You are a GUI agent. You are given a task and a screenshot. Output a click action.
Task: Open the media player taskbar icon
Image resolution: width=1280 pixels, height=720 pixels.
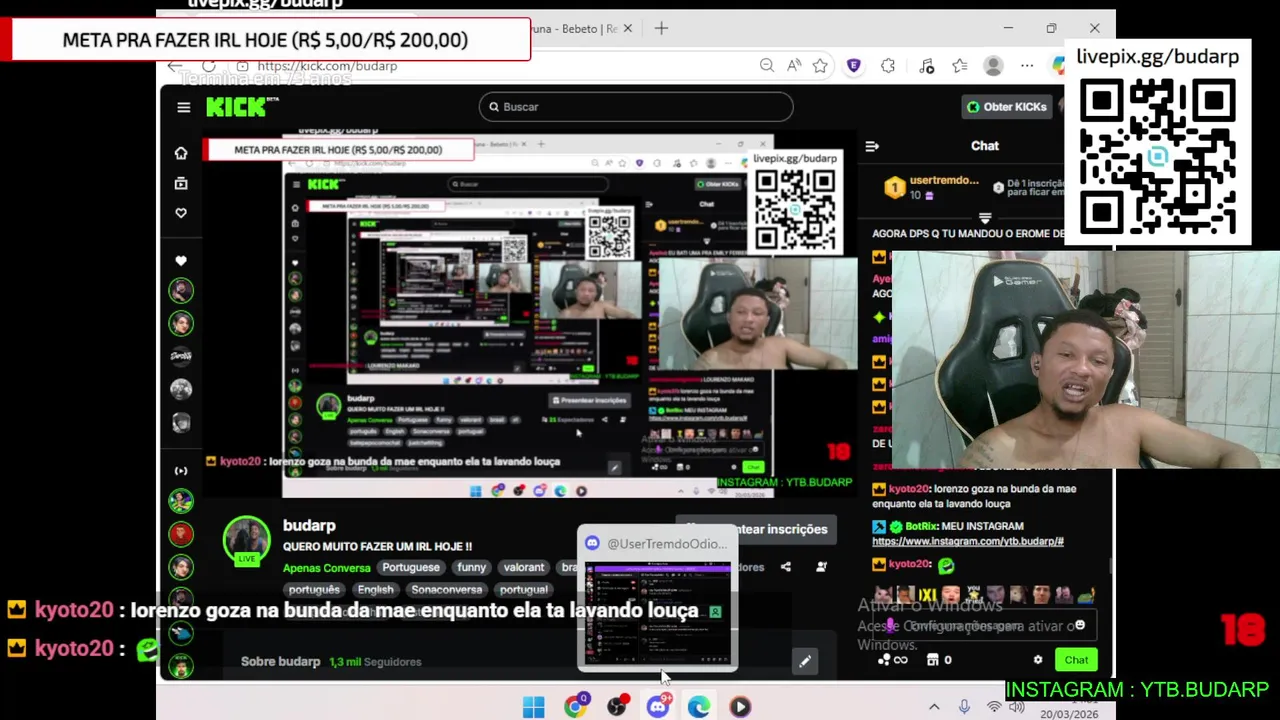coord(740,707)
